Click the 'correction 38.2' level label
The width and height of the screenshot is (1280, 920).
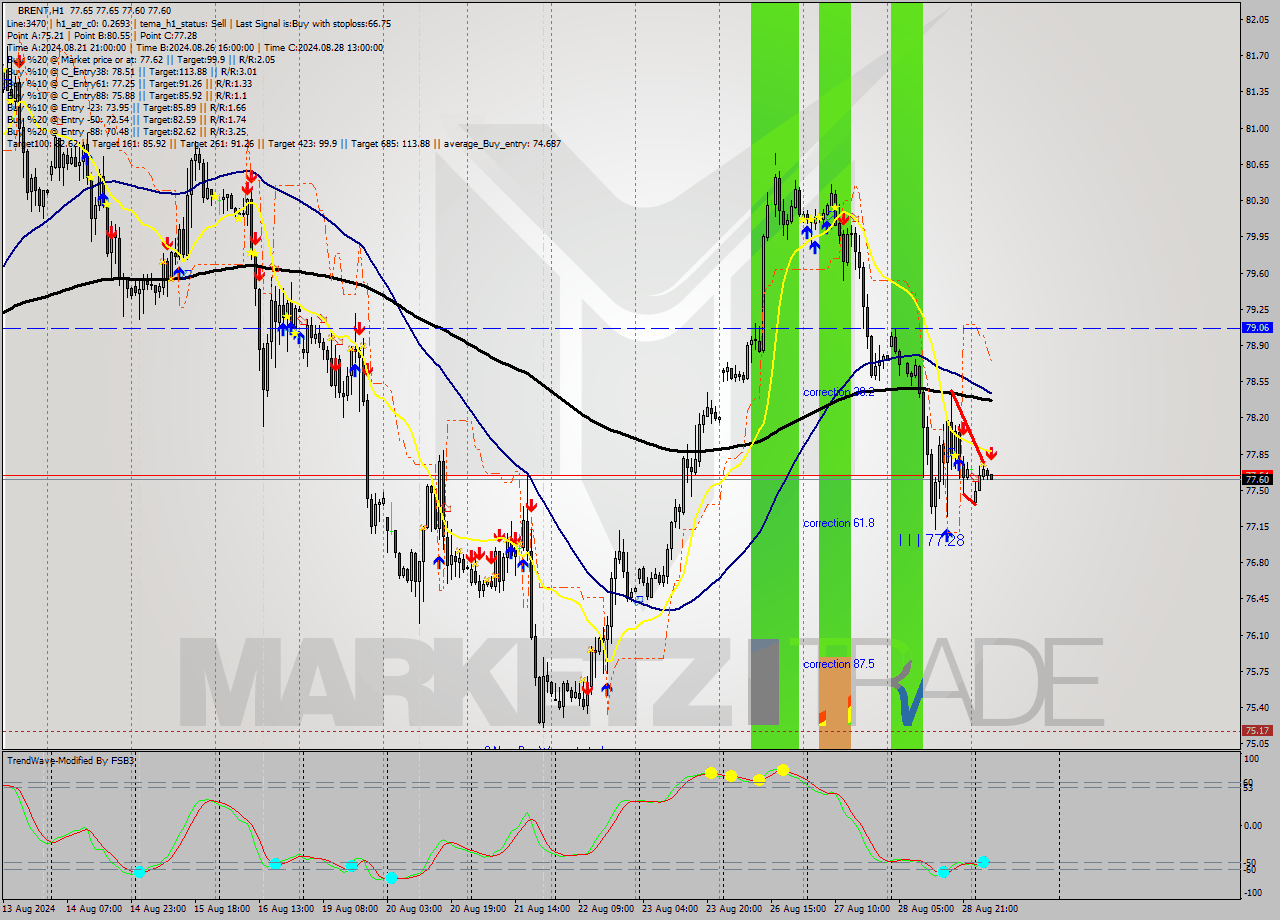[839, 392]
